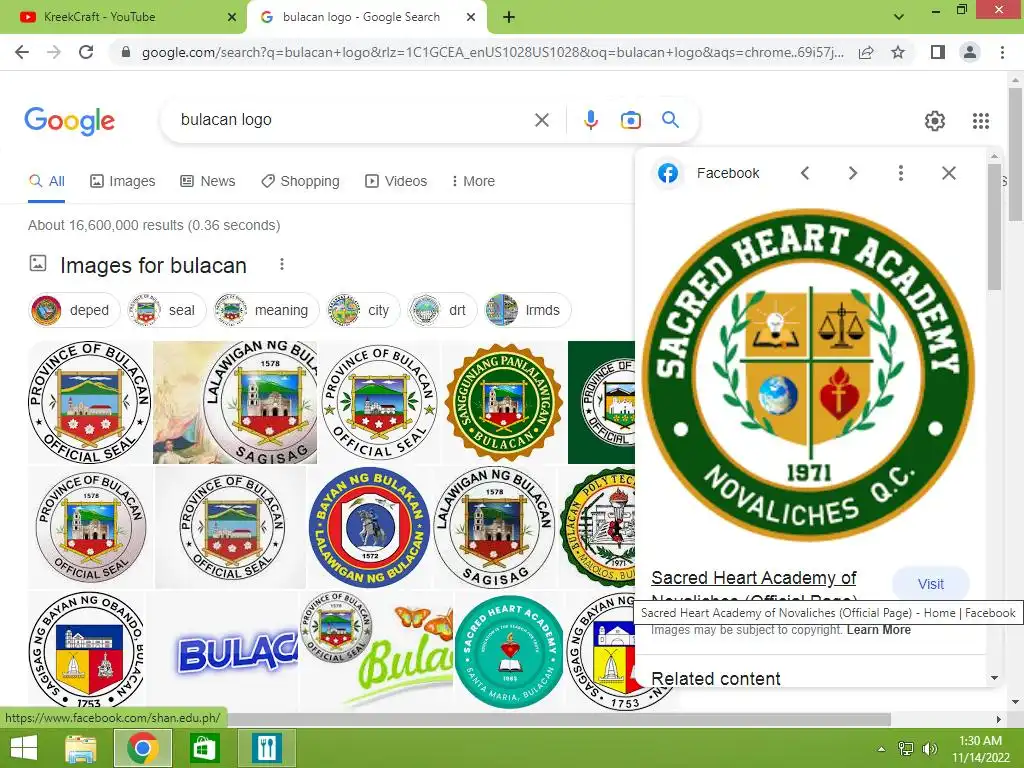The image size is (1024, 768).
Task: Click Images for bulacan heading
Action: (x=153, y=266)
